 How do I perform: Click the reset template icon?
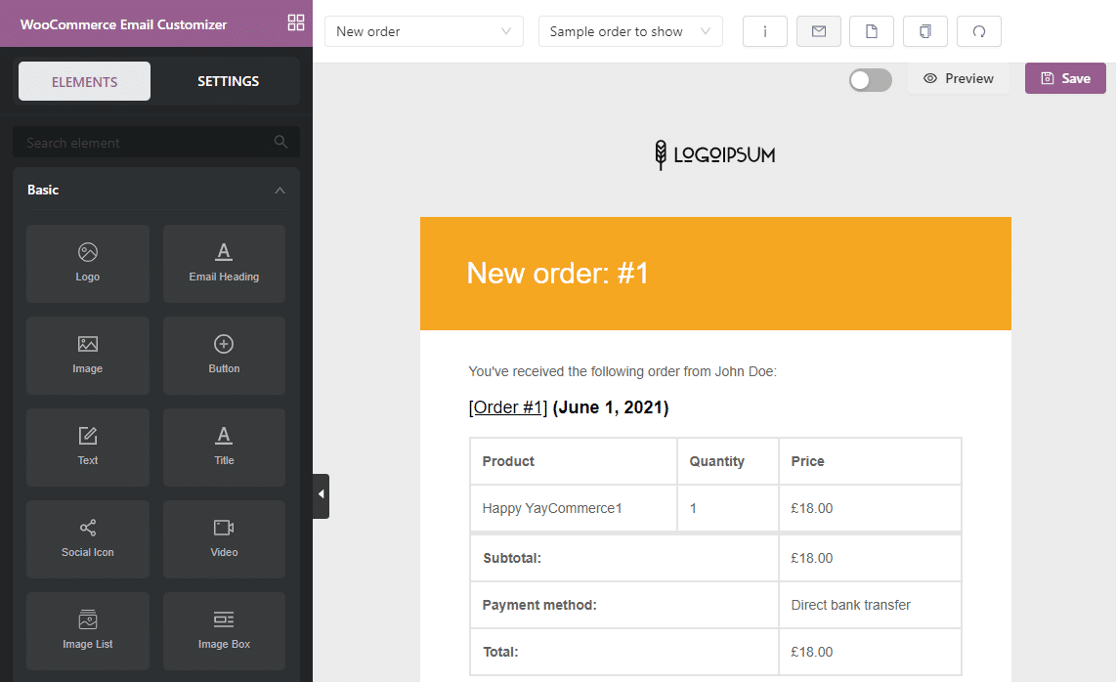pos(979,31)
